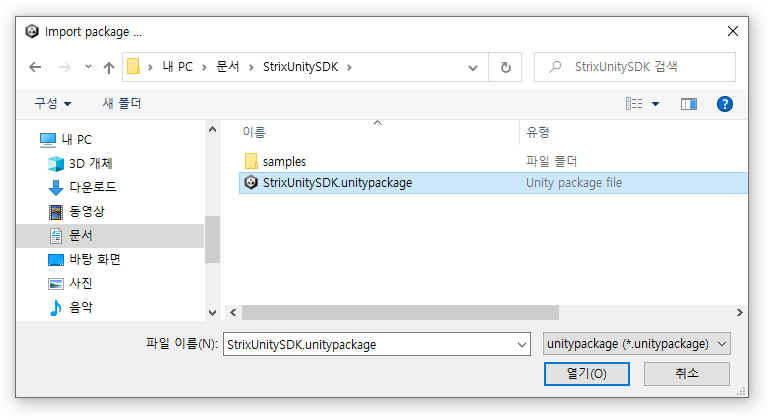Select the samples folder

pos(284,161)
